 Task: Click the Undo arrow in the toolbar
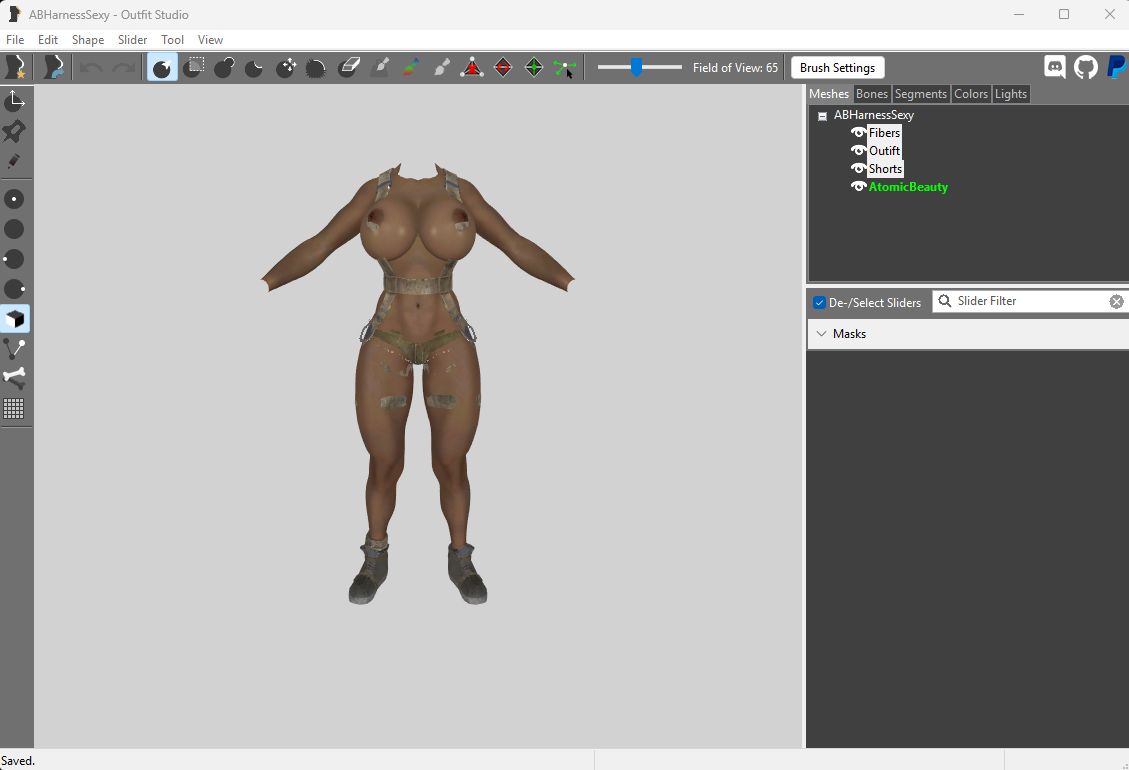91,68
